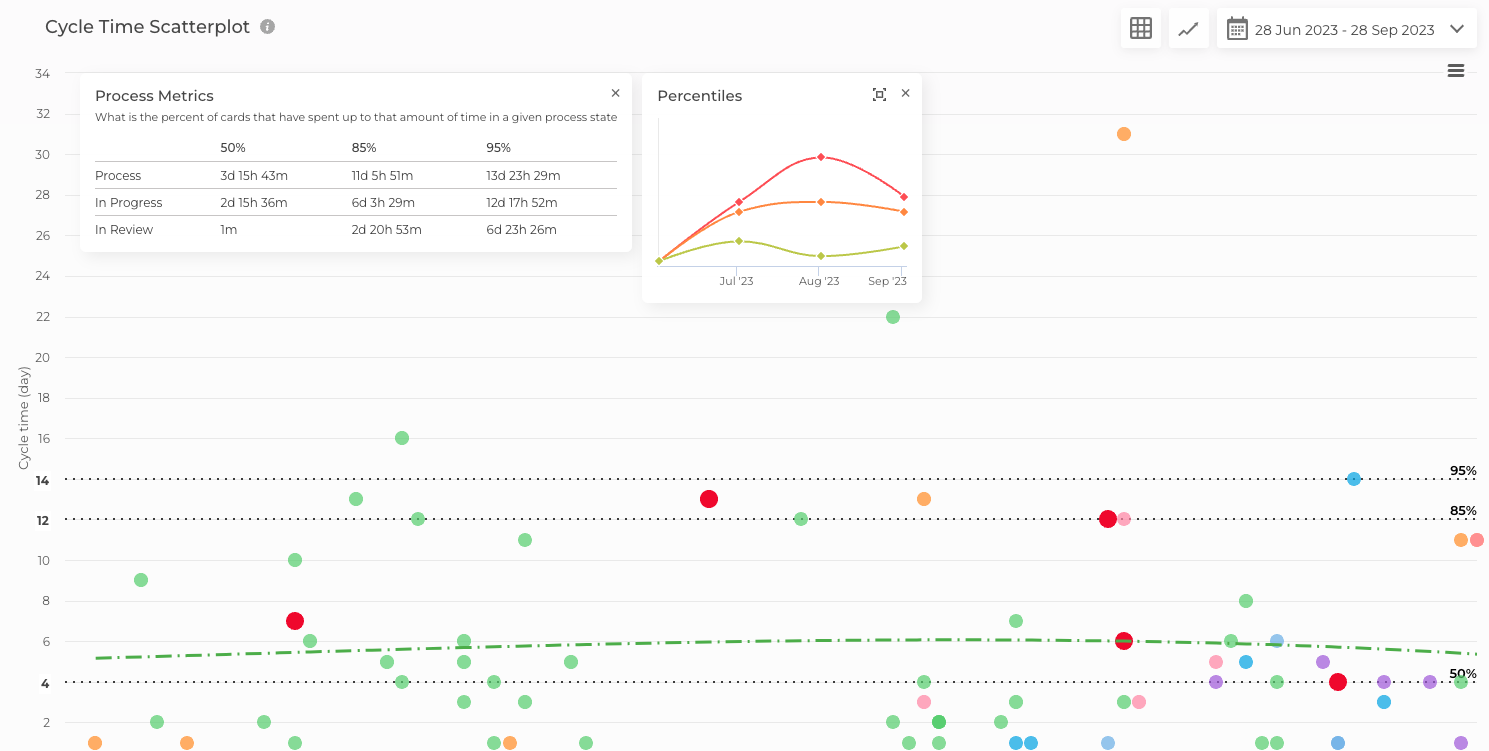Toggle the scatterplot view mode
This screenshot has width=1489, height=751.
pyautogui.click(x=1188, y=28)
